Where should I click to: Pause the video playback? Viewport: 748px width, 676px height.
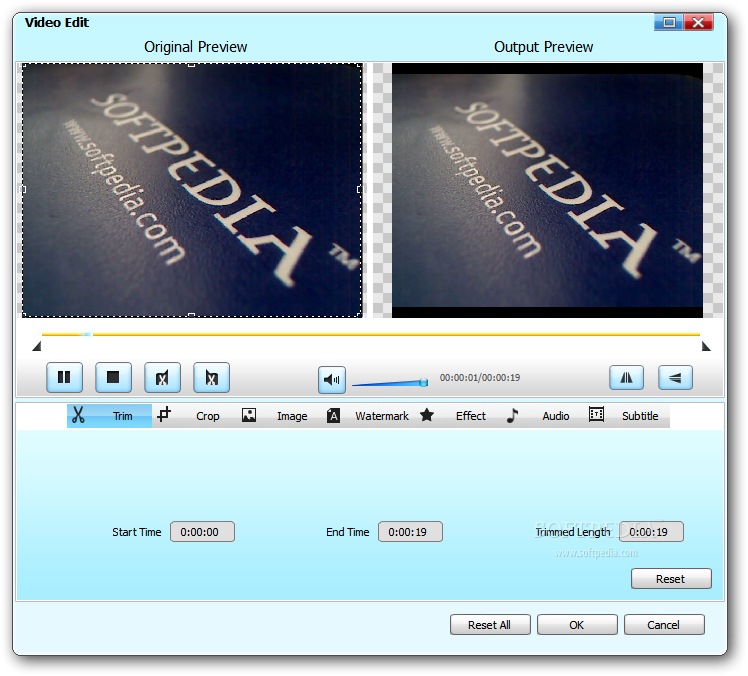tap(64, 377)
